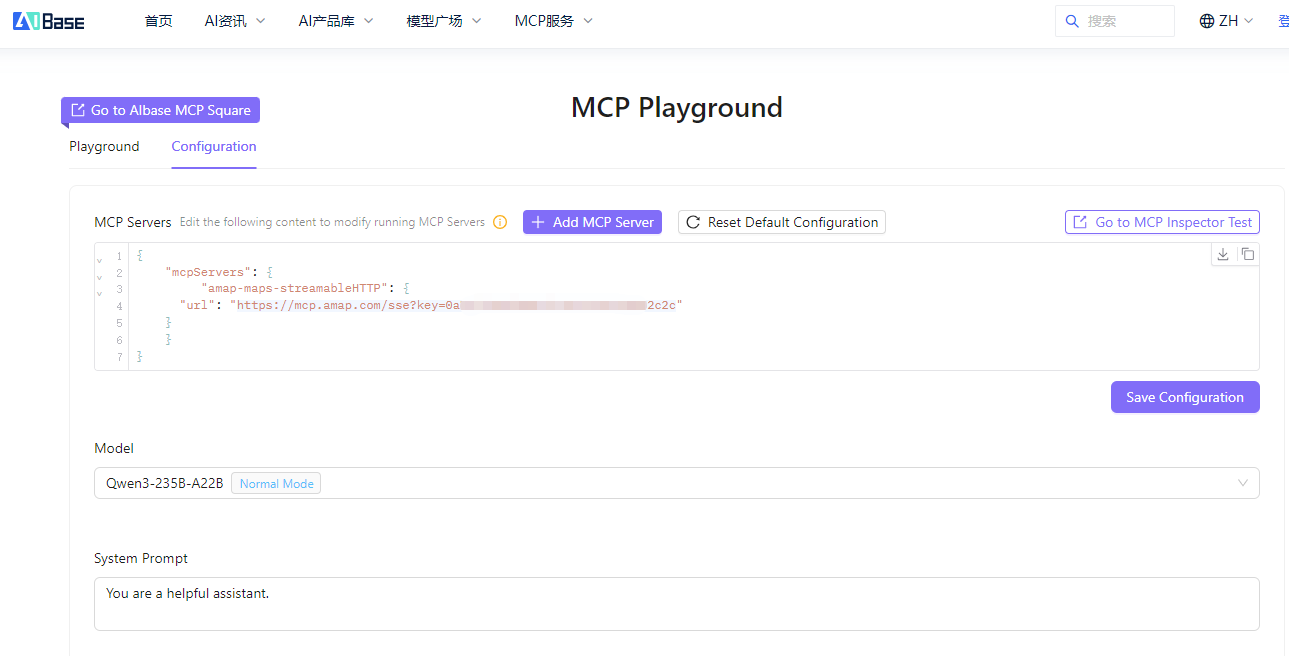Click the MCP Playground heading
This screenshot has width=1289, height=656.
pos(677,107)
